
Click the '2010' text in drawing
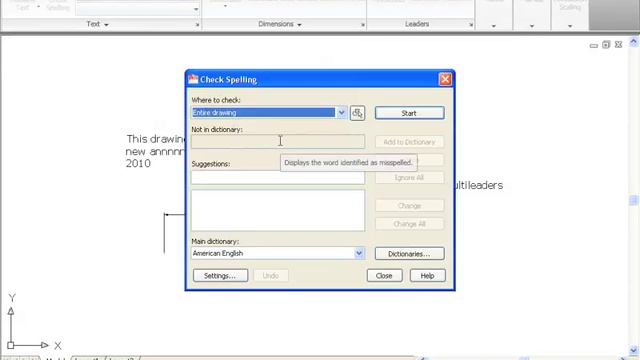pos(138,163)
